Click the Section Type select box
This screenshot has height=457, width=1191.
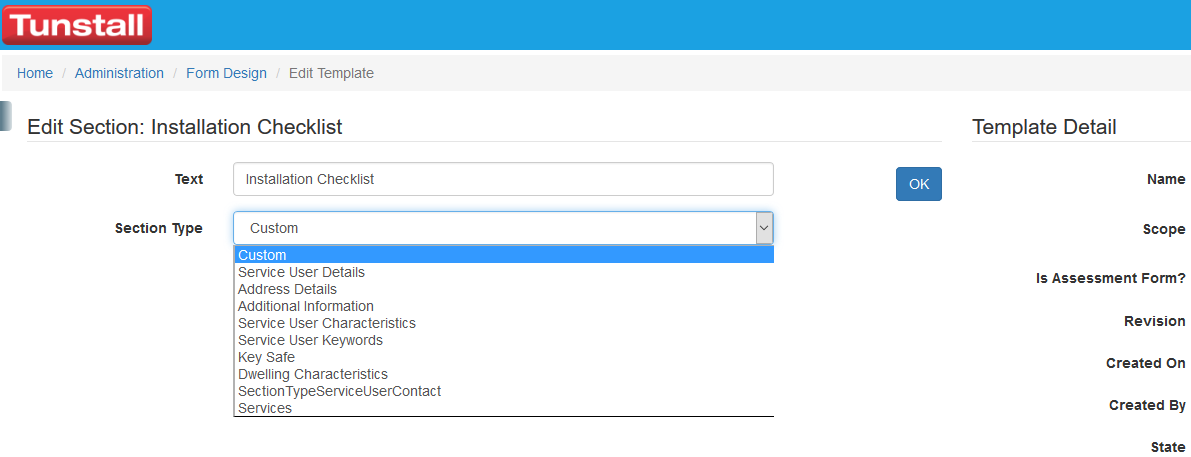pyautogui.click(x=495, y=228)
